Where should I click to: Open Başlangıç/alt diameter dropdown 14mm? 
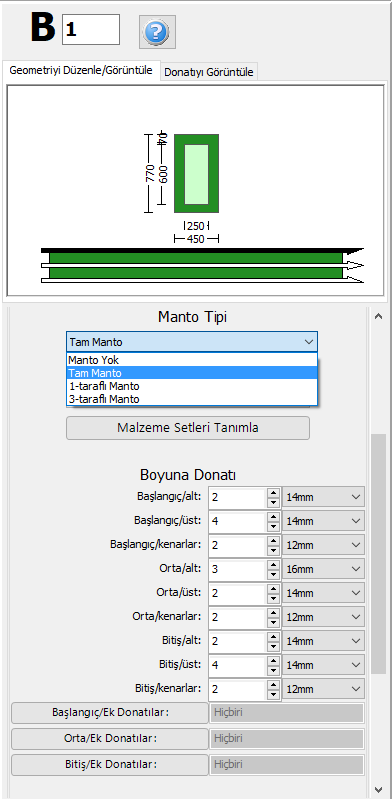323,497
